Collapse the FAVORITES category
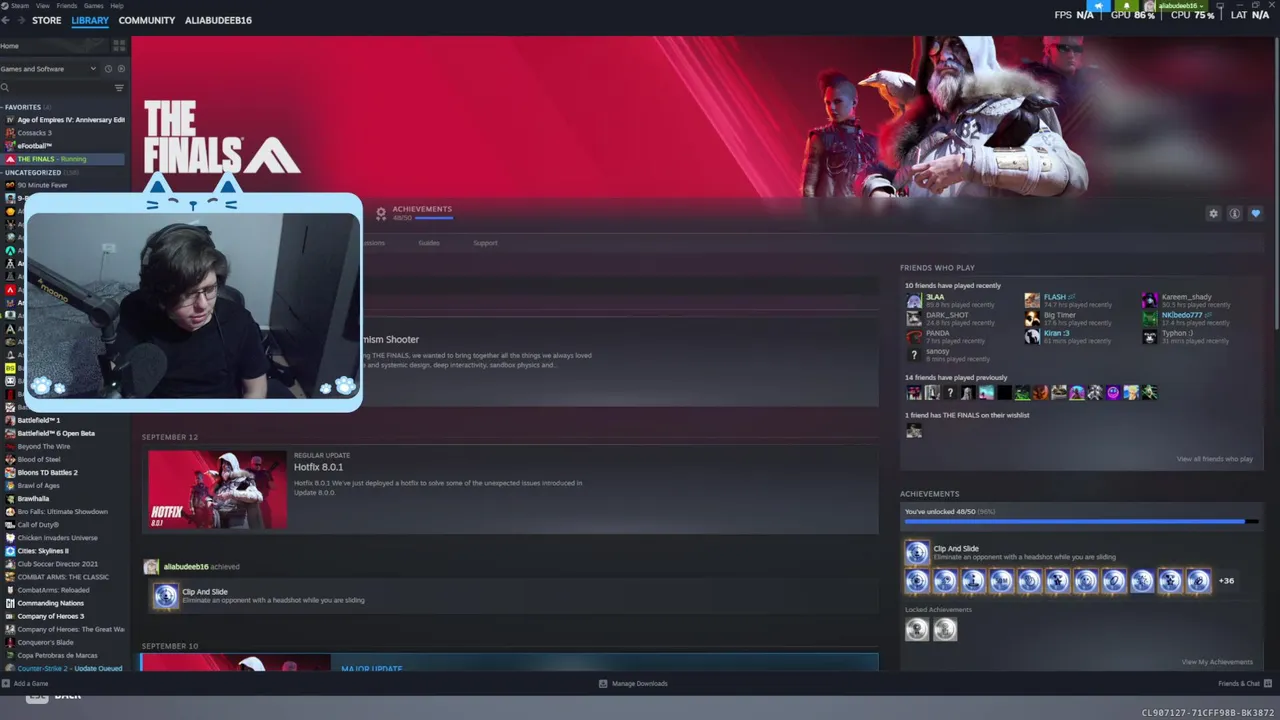The height and width of the screenshot is (720, 1280). [x=22, y=107]
